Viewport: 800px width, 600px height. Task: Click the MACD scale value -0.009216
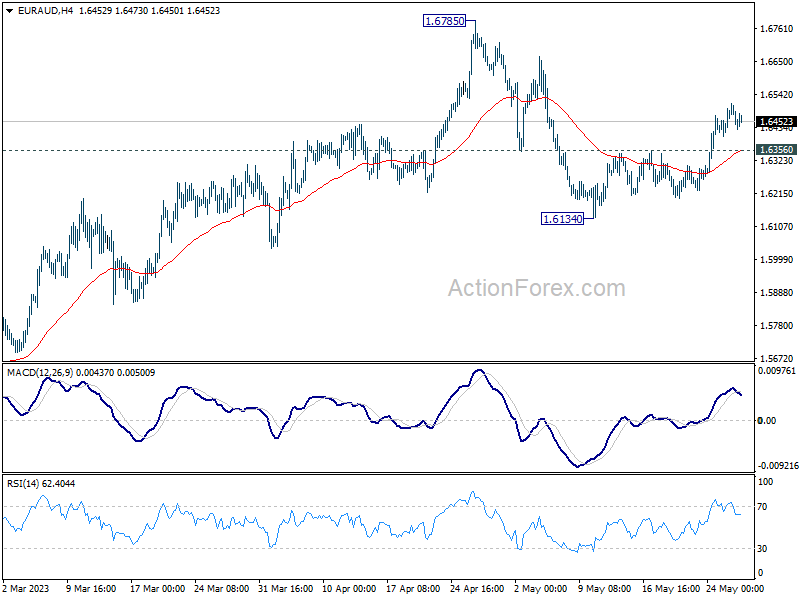[778, 466]
